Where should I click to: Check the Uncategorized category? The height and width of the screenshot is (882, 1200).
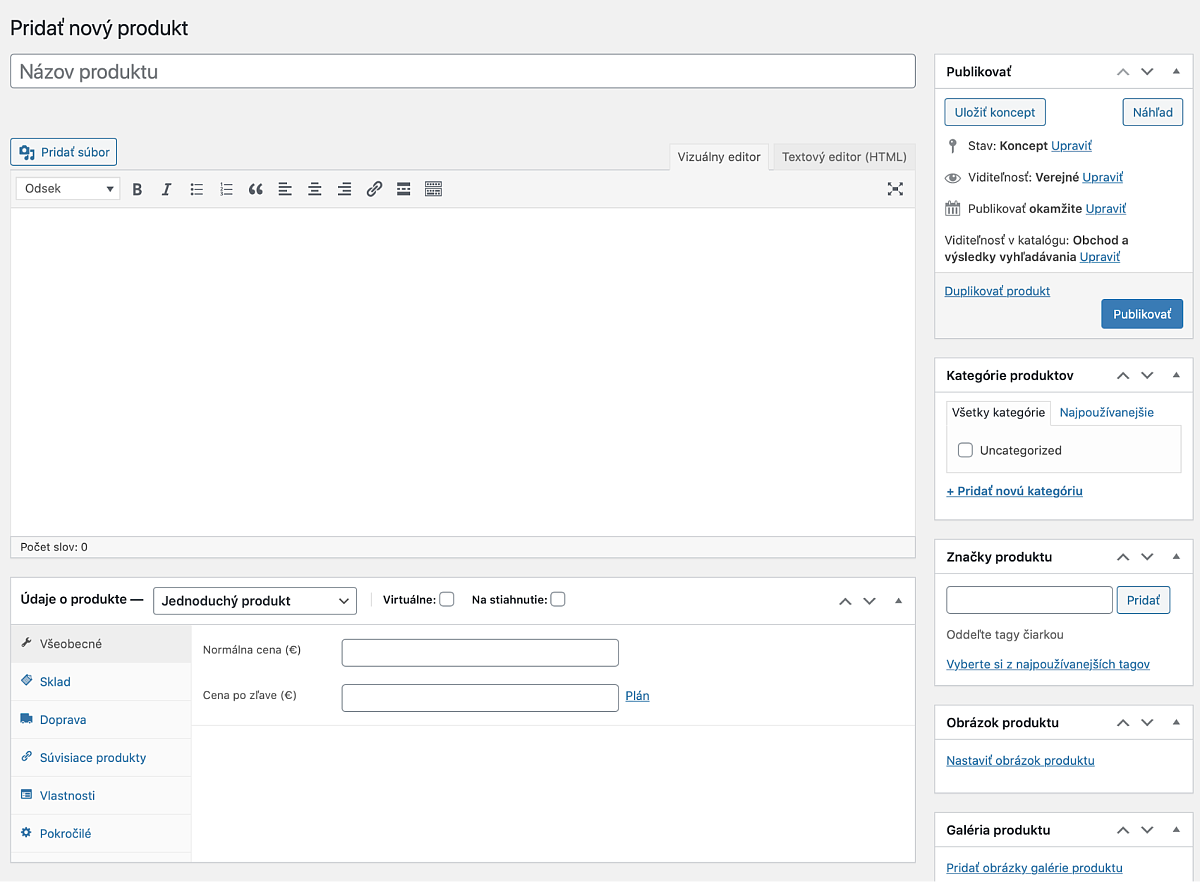coord(965,450)
